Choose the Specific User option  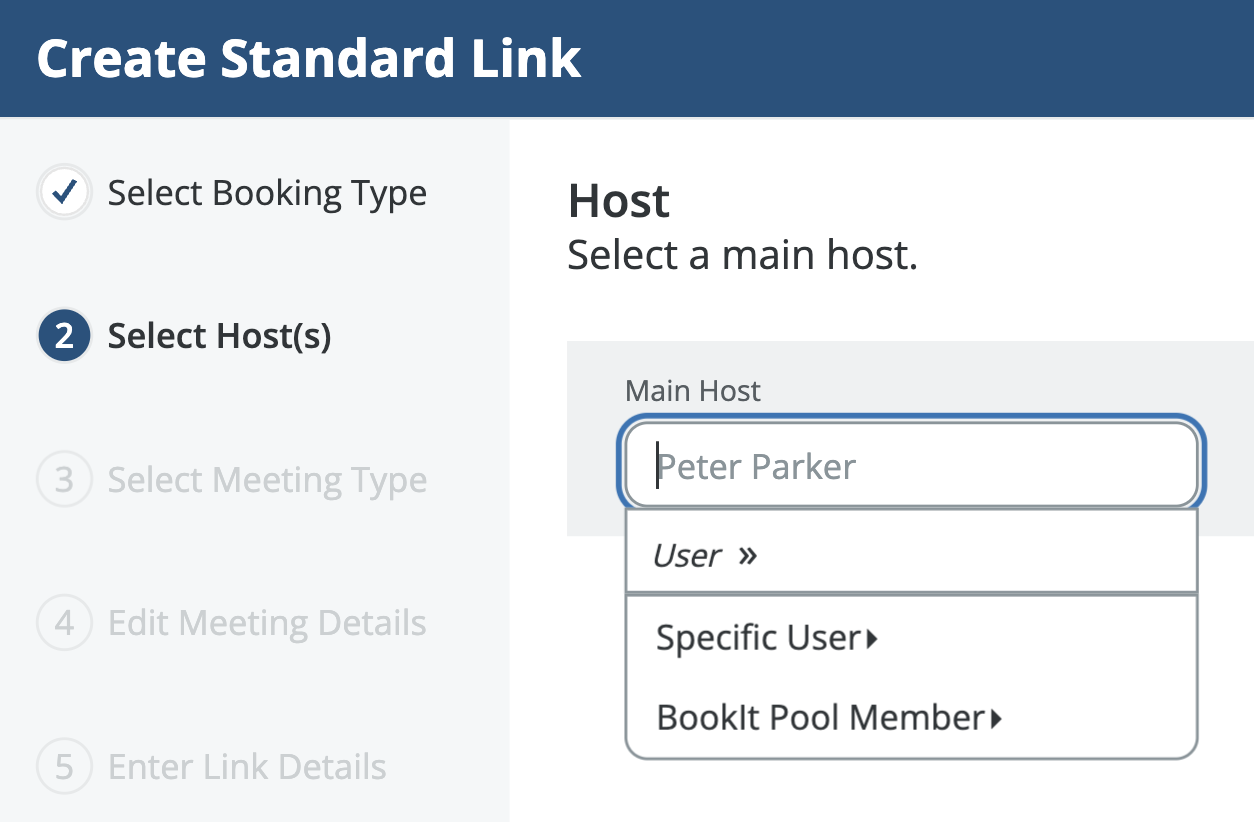pyautogui.click(x=758, y=638)
